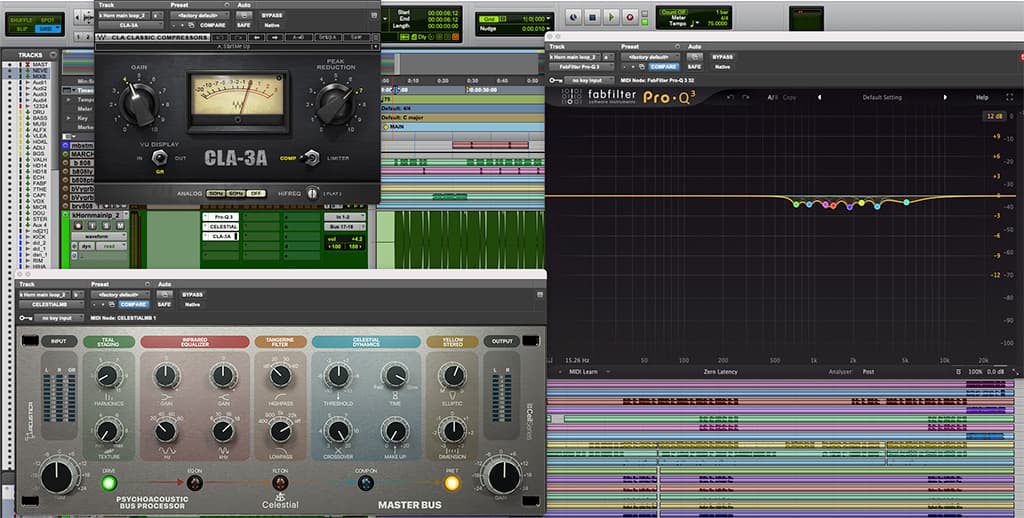This screenshot has height=518, width=1024.
Task: Click the CLA-3A PEAK REDUCTION knob
Action: (x=335, y=103)
